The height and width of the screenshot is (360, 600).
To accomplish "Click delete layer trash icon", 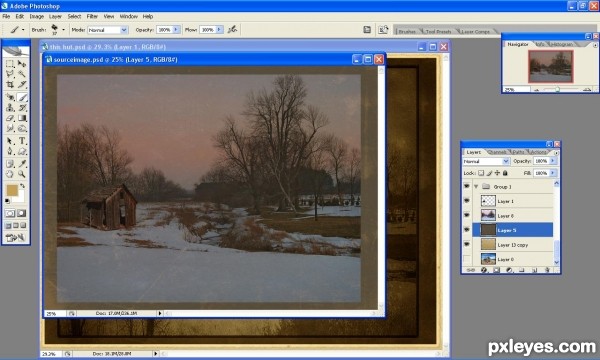I will coord(547,270).
